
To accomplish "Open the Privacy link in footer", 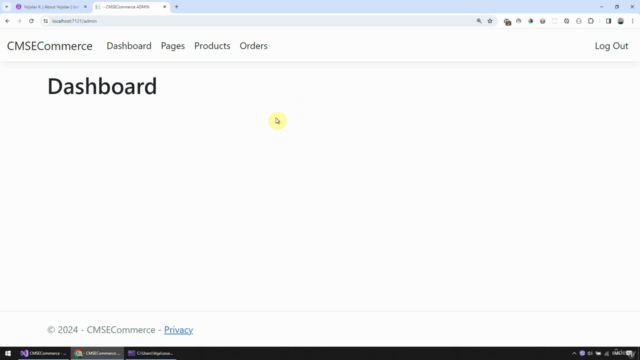I will (x=178, y=330).
